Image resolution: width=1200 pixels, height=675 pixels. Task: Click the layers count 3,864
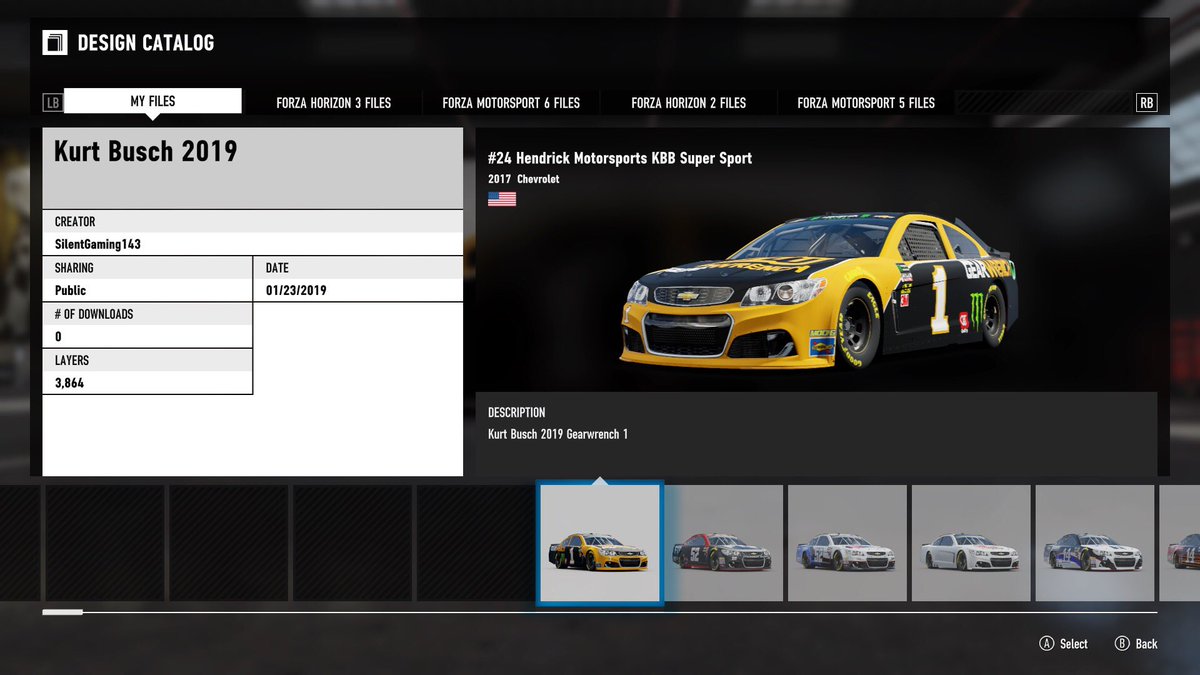[x=69, y=382]
